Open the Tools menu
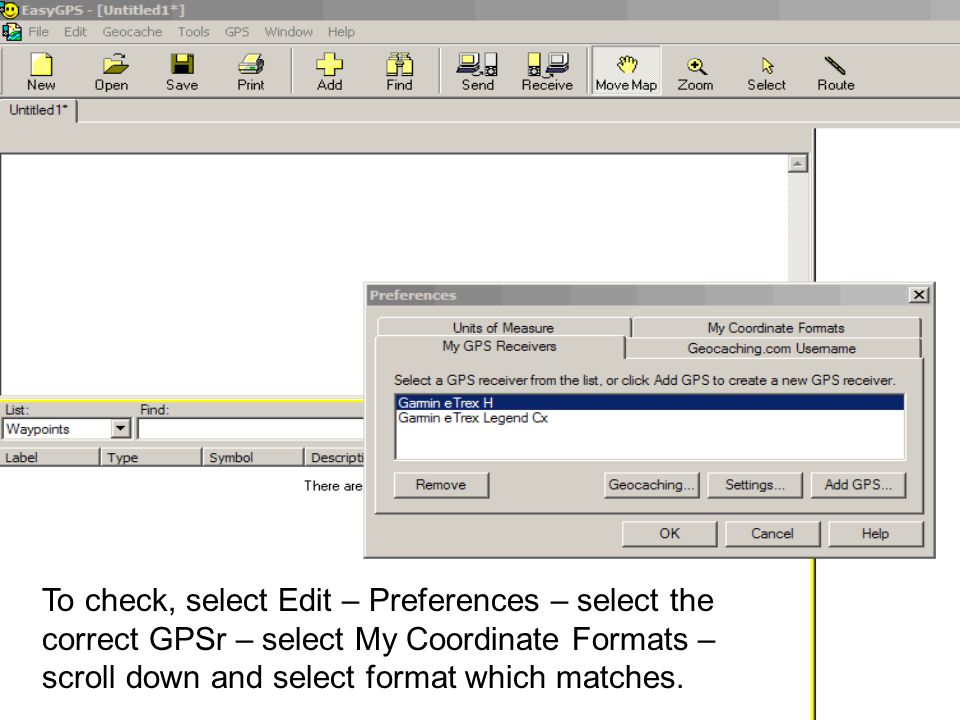 pyautogui.click(x=193, y=32)
